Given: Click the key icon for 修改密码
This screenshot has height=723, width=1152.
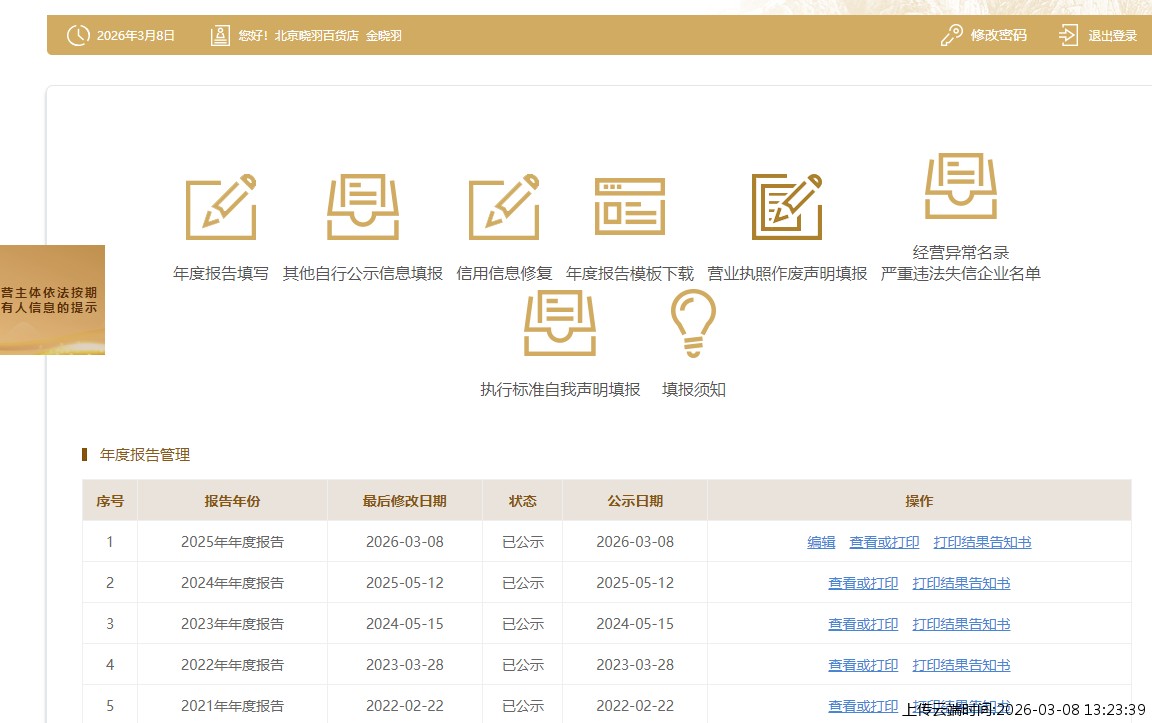Looking at the screenshot, I should [x=951, y=36].
